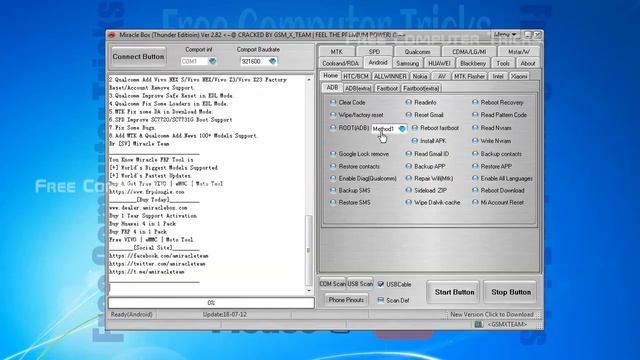
Task: Open the ROOT(ADB) Method1 dropdown
Action: [x=402, y=129]
